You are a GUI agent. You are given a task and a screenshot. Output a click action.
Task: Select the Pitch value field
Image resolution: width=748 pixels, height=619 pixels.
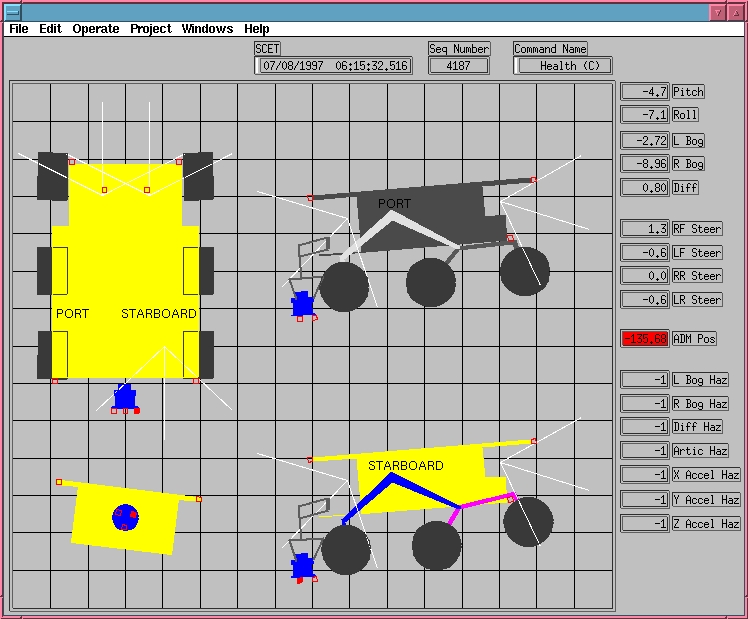click(645, 92)
